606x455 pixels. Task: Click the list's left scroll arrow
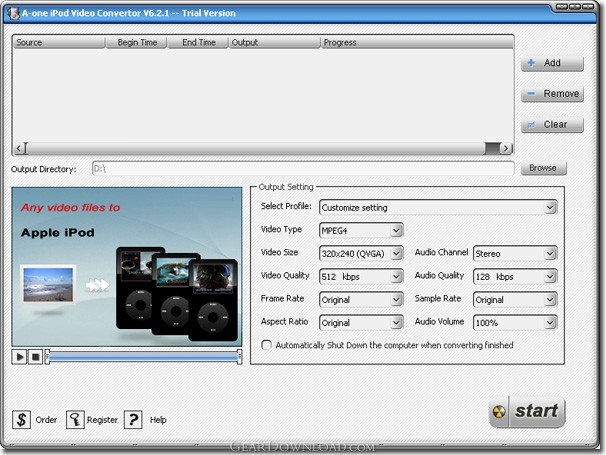(x=19, y=148)
